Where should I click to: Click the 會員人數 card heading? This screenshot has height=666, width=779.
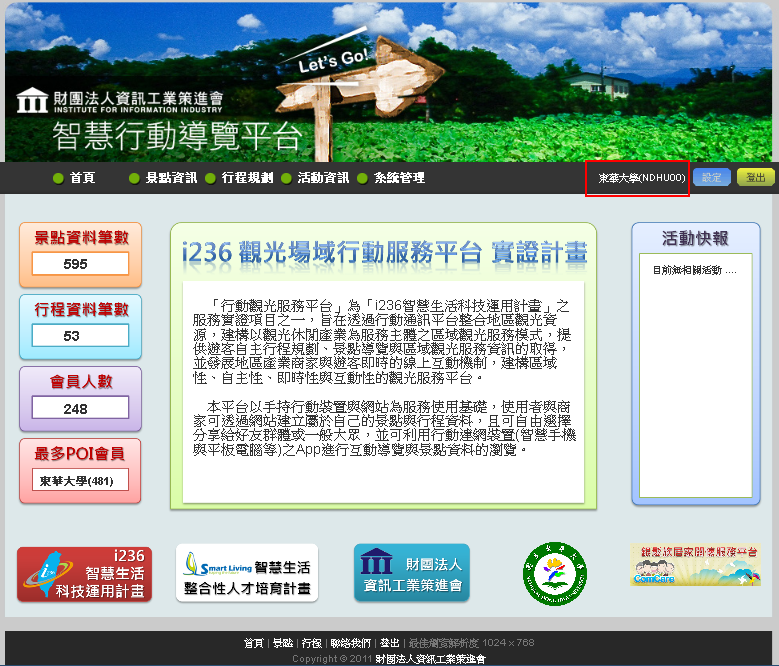point(81,381)
